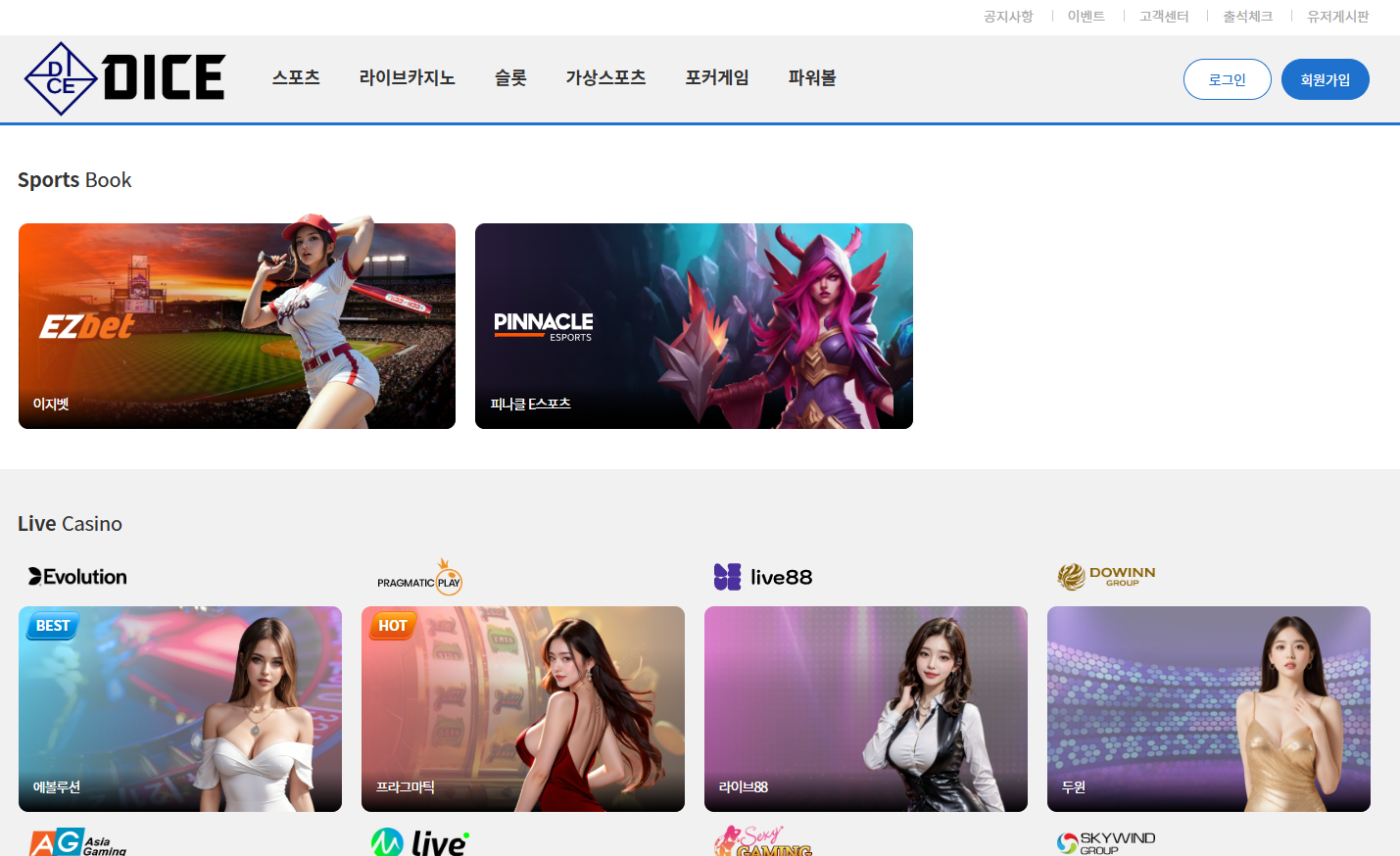The height and width of the screenshot is (856, 1400).
Task: Click the Skywind Group logo
Action: [1106, 843]
